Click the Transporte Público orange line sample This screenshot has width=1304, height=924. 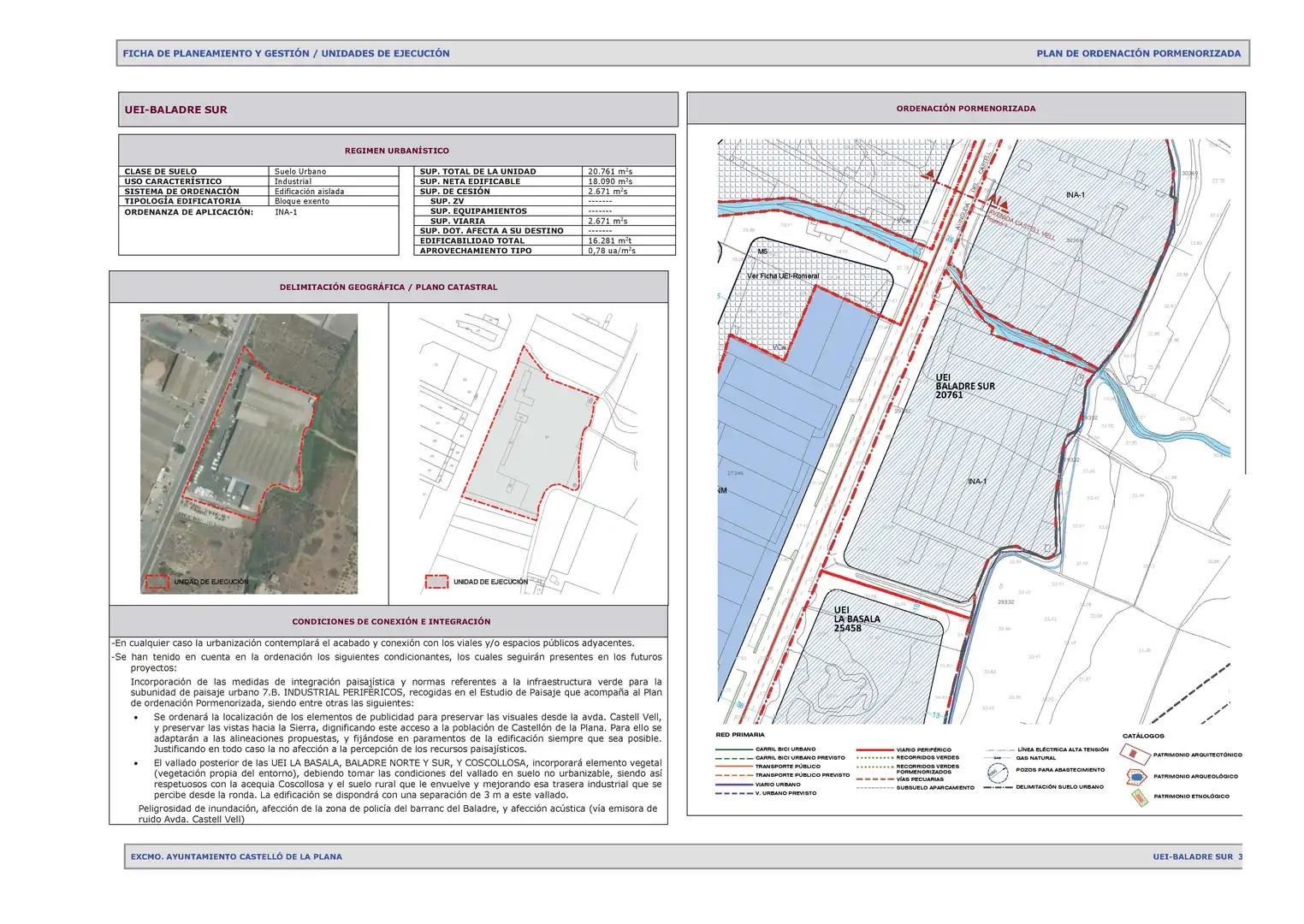point(733,767)
